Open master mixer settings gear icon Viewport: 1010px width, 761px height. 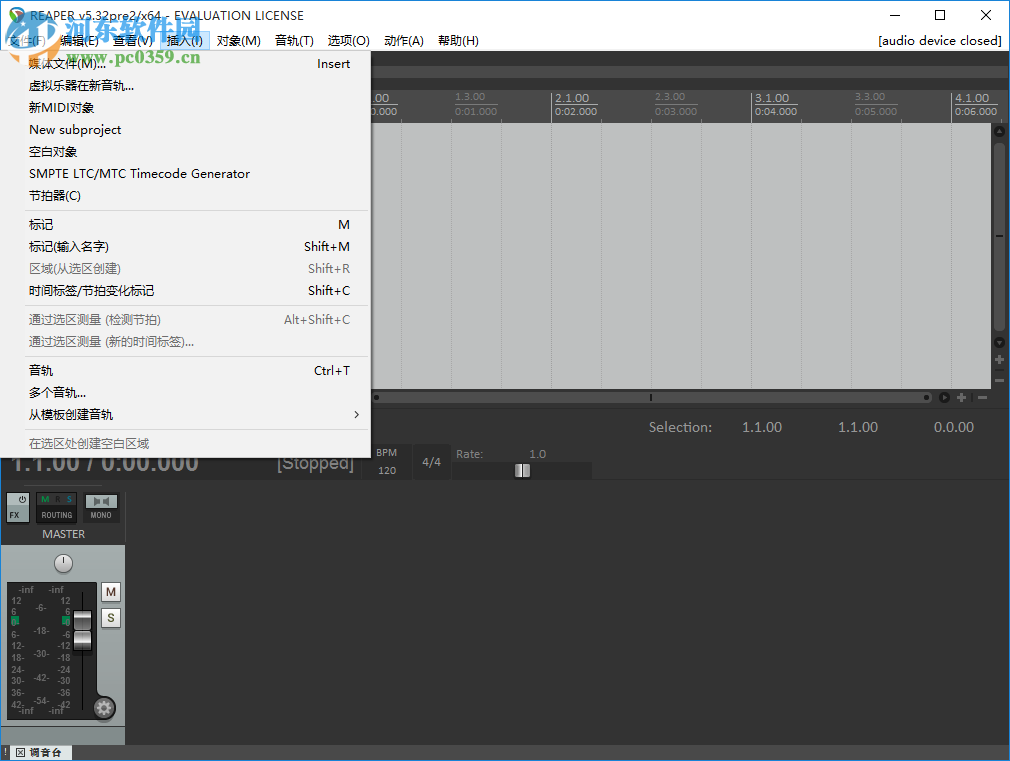[104, 708]
